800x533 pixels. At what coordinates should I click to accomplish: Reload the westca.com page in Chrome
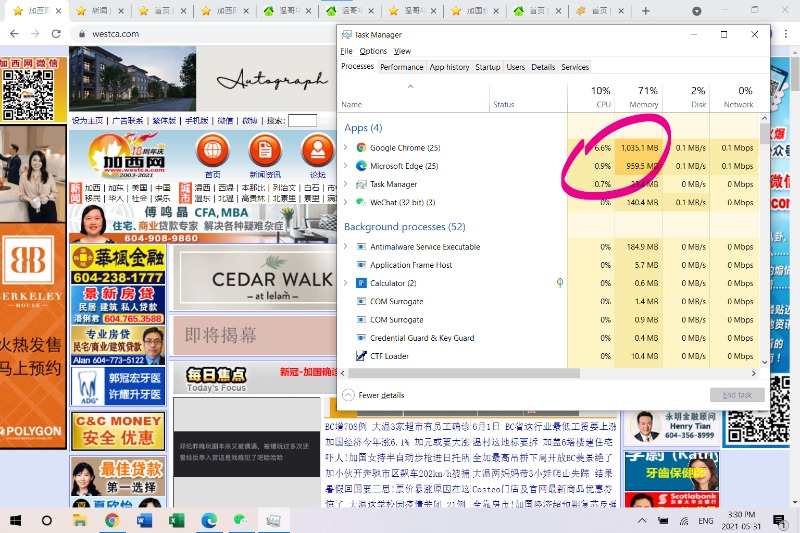[56, 34]
